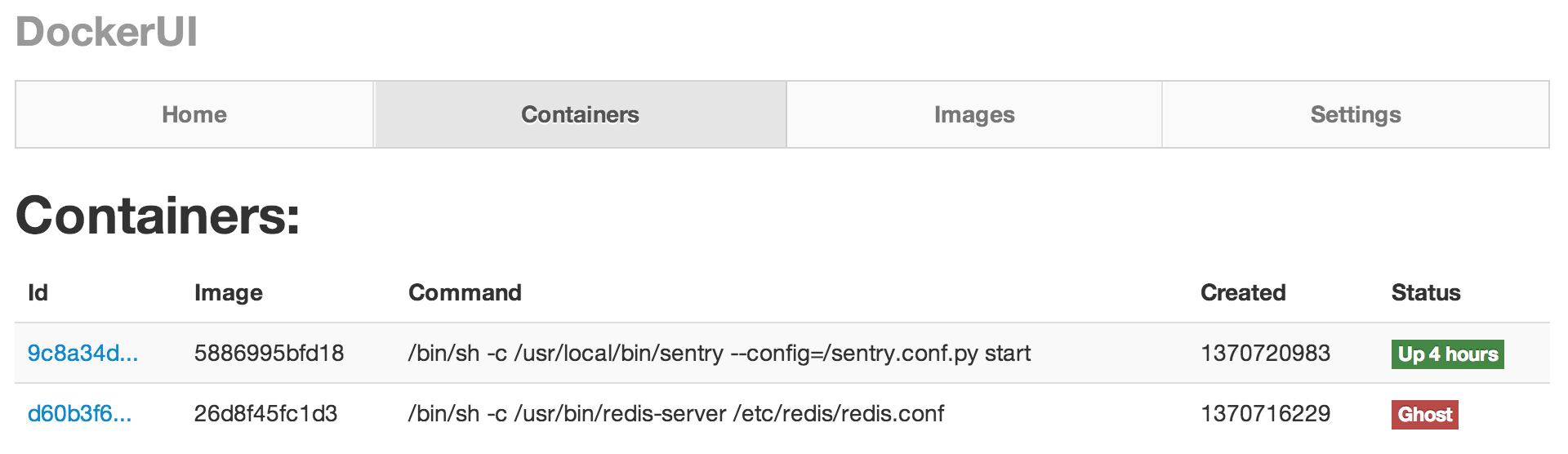Viewport: 1568px width, 454px height.
Task: Select image ID 26d8f45fc1d3 cell
Action: point(265,414)
